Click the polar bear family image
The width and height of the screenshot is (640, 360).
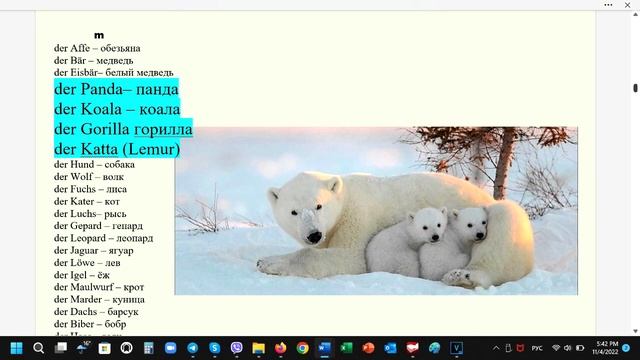point(376,211)
